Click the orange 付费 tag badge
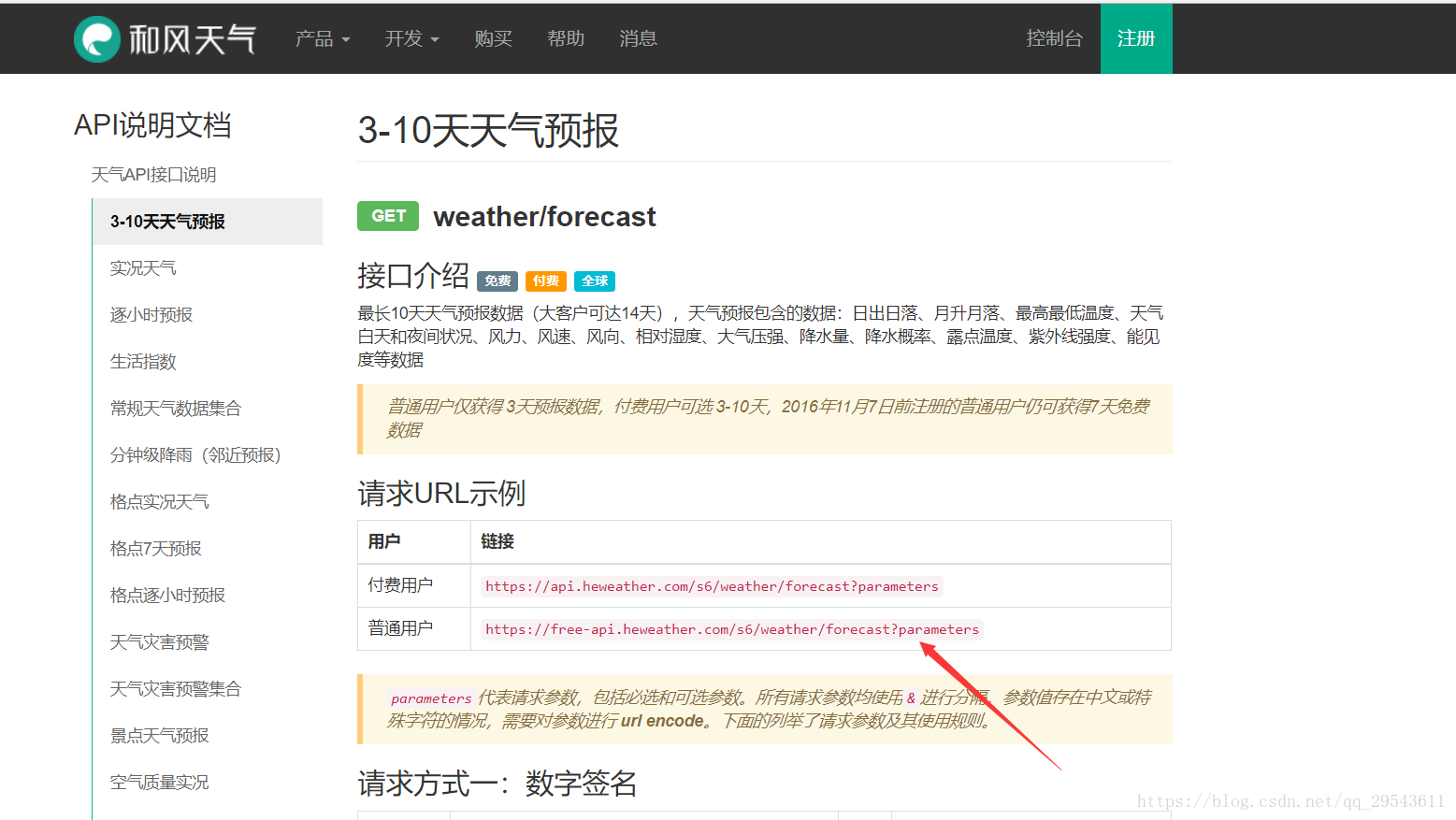The image size is (1456, 820). (546, 281)
